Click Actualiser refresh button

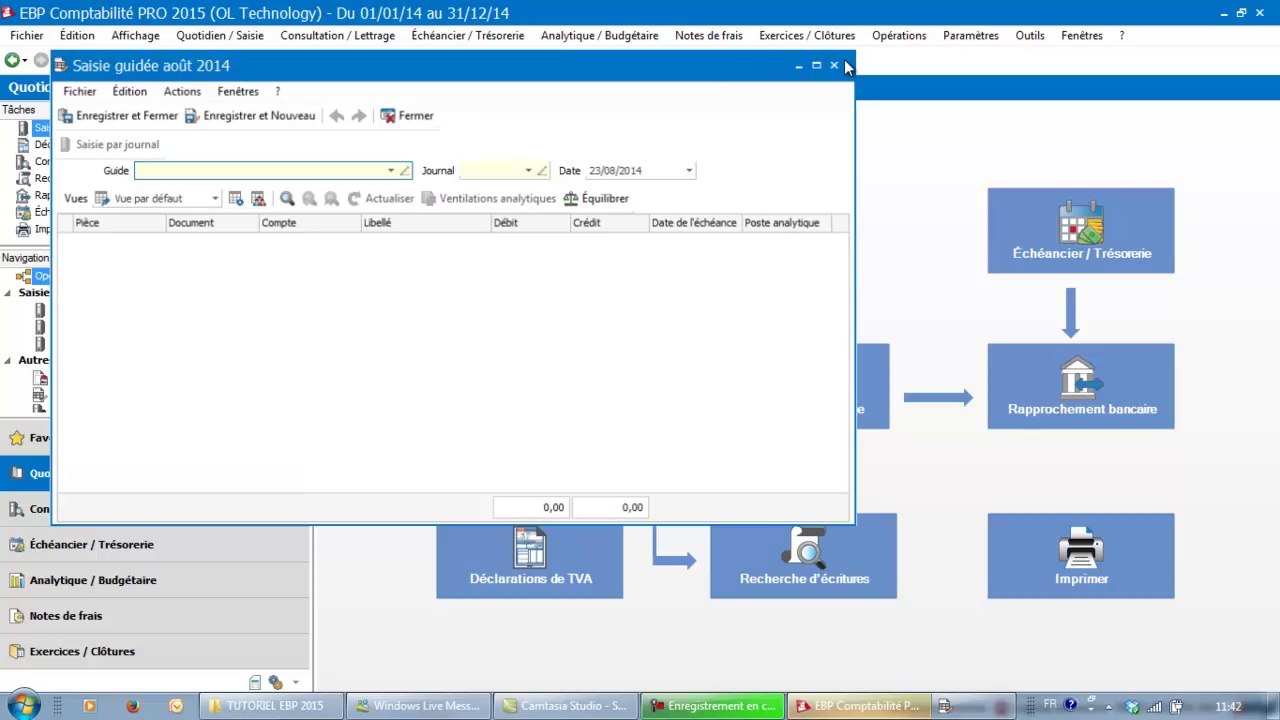[x=380, y=199]
